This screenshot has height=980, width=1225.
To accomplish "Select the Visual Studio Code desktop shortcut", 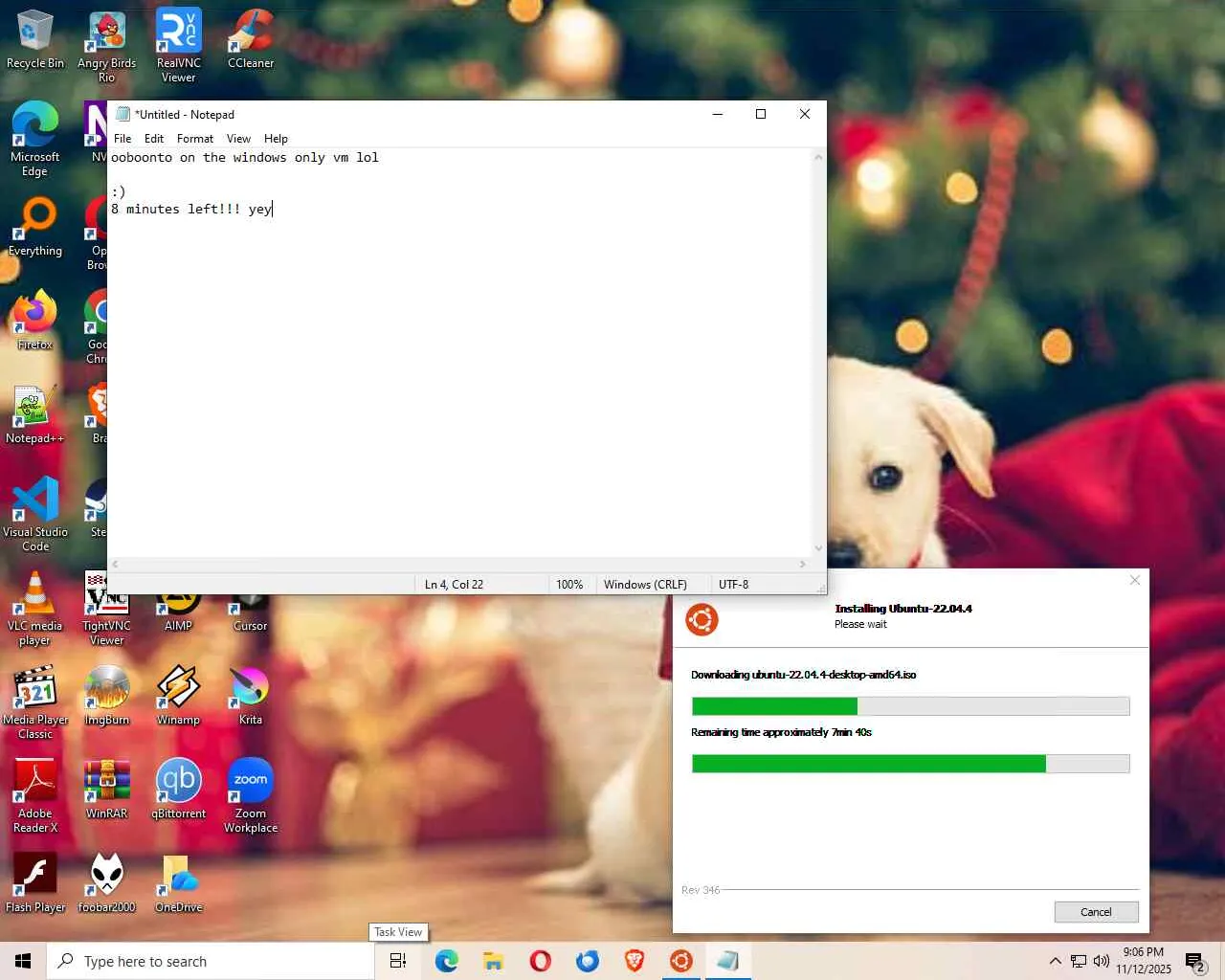I will pyautogui.click(x=35, y=515).
